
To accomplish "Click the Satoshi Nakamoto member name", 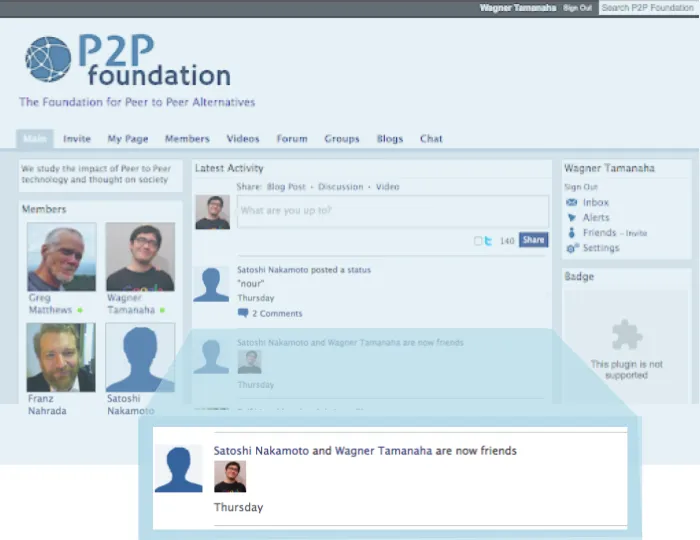I will click(131, 405).
